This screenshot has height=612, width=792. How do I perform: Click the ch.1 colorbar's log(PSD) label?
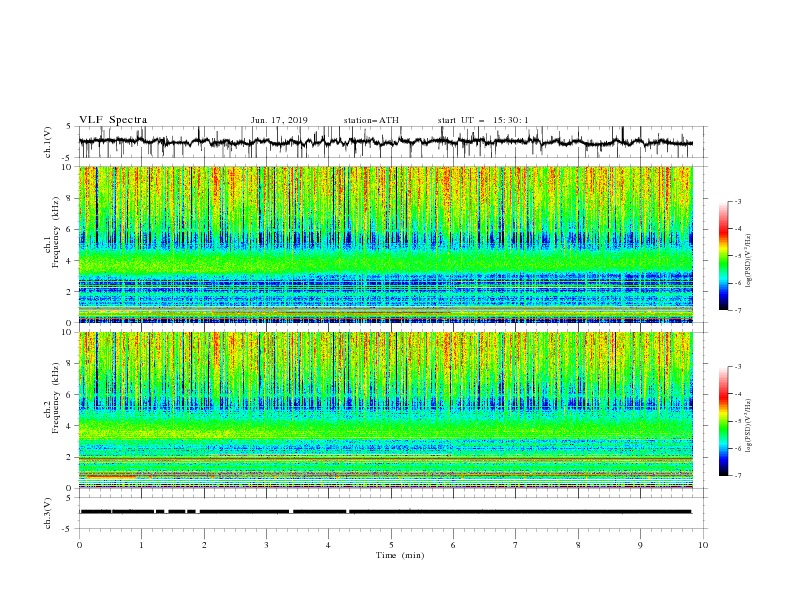tap(748, 261)
